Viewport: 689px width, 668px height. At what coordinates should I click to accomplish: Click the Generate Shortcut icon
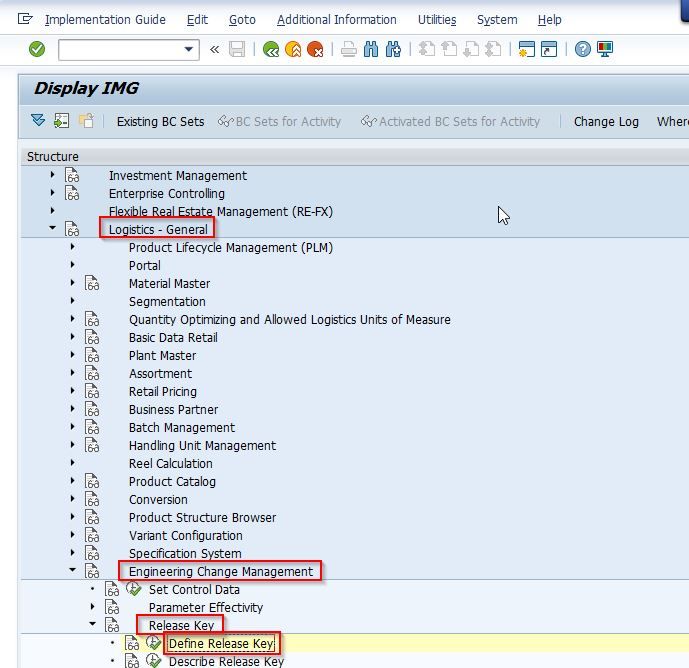[549, 49]
